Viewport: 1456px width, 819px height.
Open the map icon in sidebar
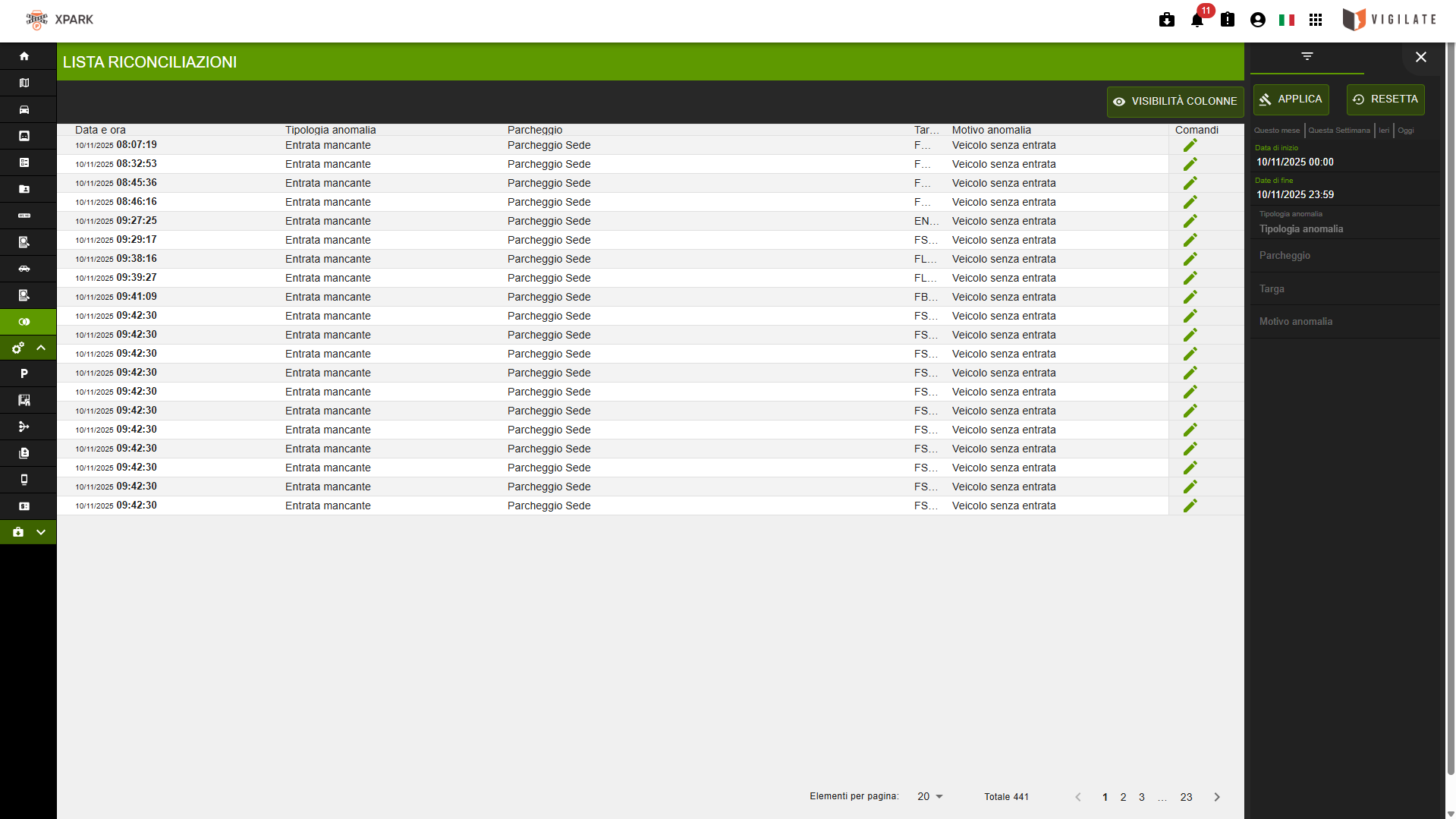[x=24, y=83]
